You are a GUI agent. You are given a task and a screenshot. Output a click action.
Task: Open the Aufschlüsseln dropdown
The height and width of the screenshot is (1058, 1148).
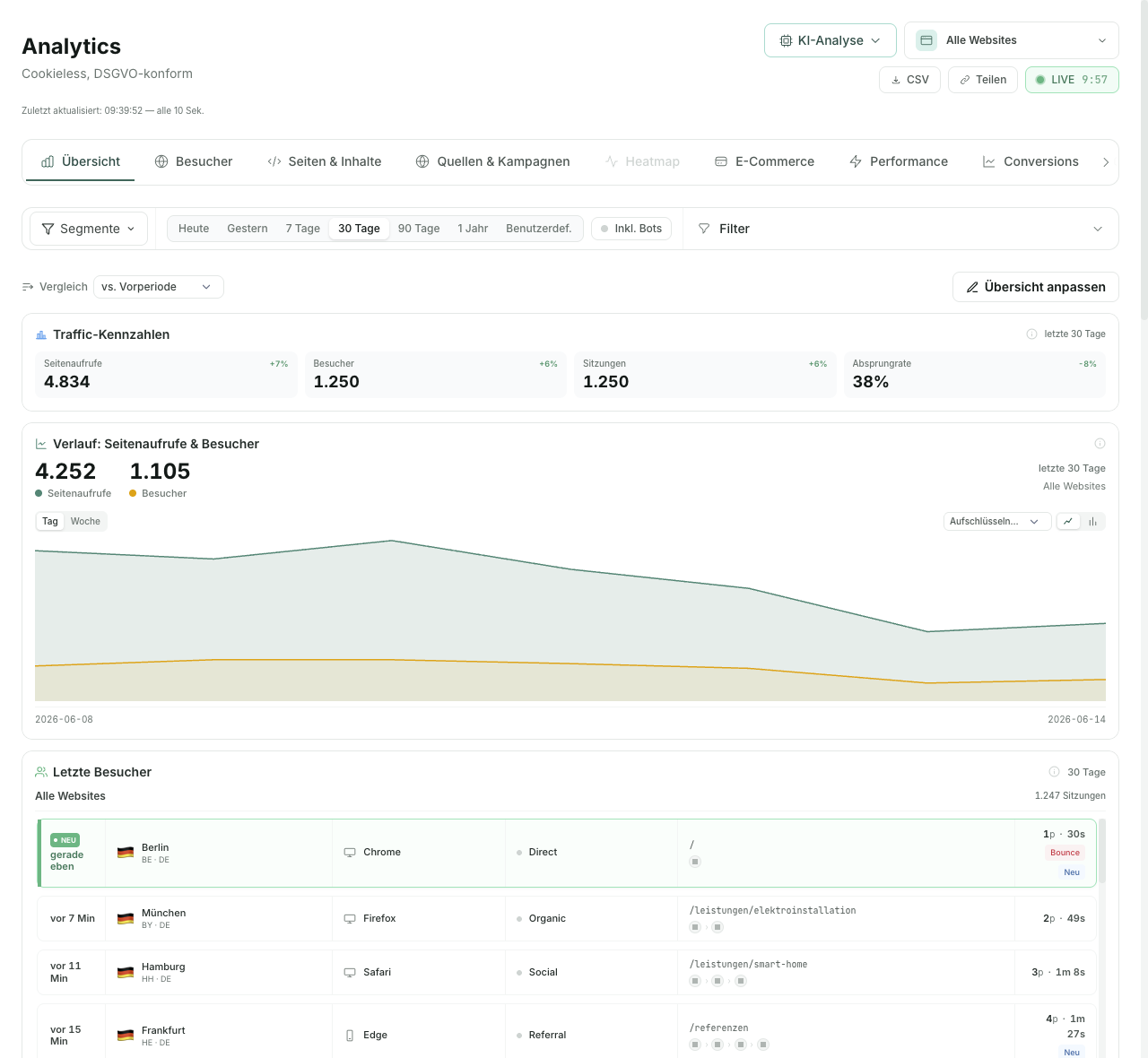(x=997, y=522)
